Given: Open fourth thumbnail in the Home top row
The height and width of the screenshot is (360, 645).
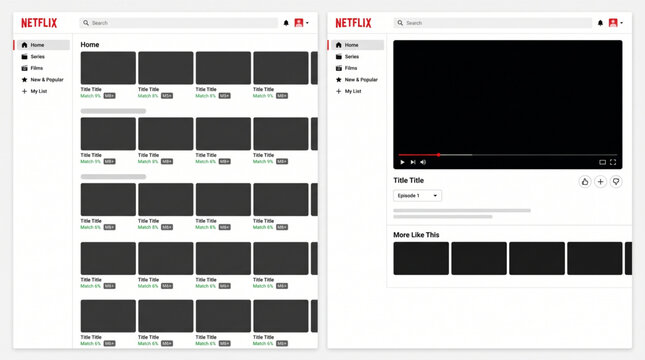Looking at the screenshot, I should point(281,68).
